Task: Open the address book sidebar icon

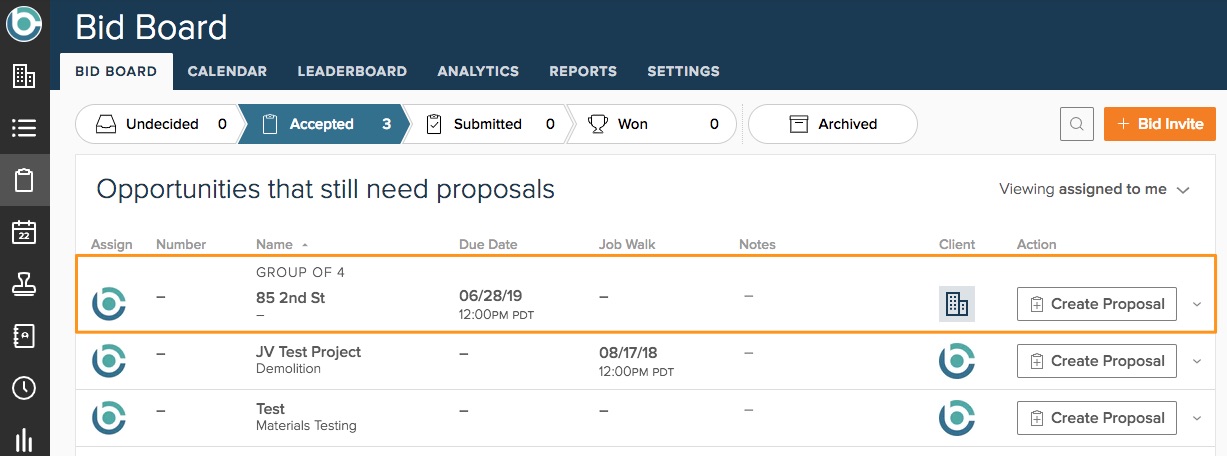Action: 24,336
